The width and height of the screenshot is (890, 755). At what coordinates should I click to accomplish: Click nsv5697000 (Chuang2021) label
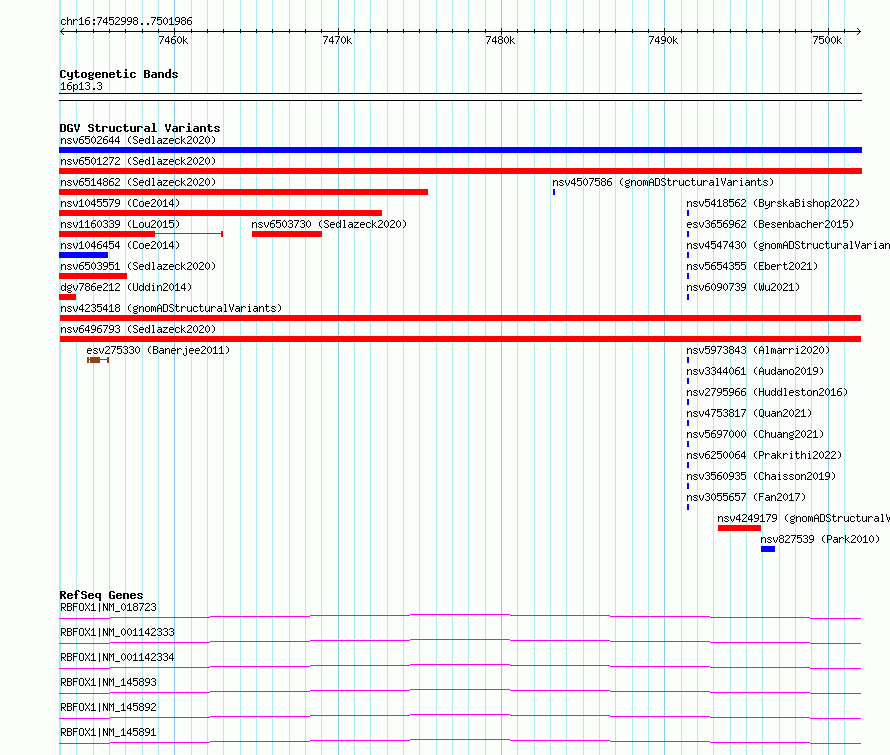point(755,434)
